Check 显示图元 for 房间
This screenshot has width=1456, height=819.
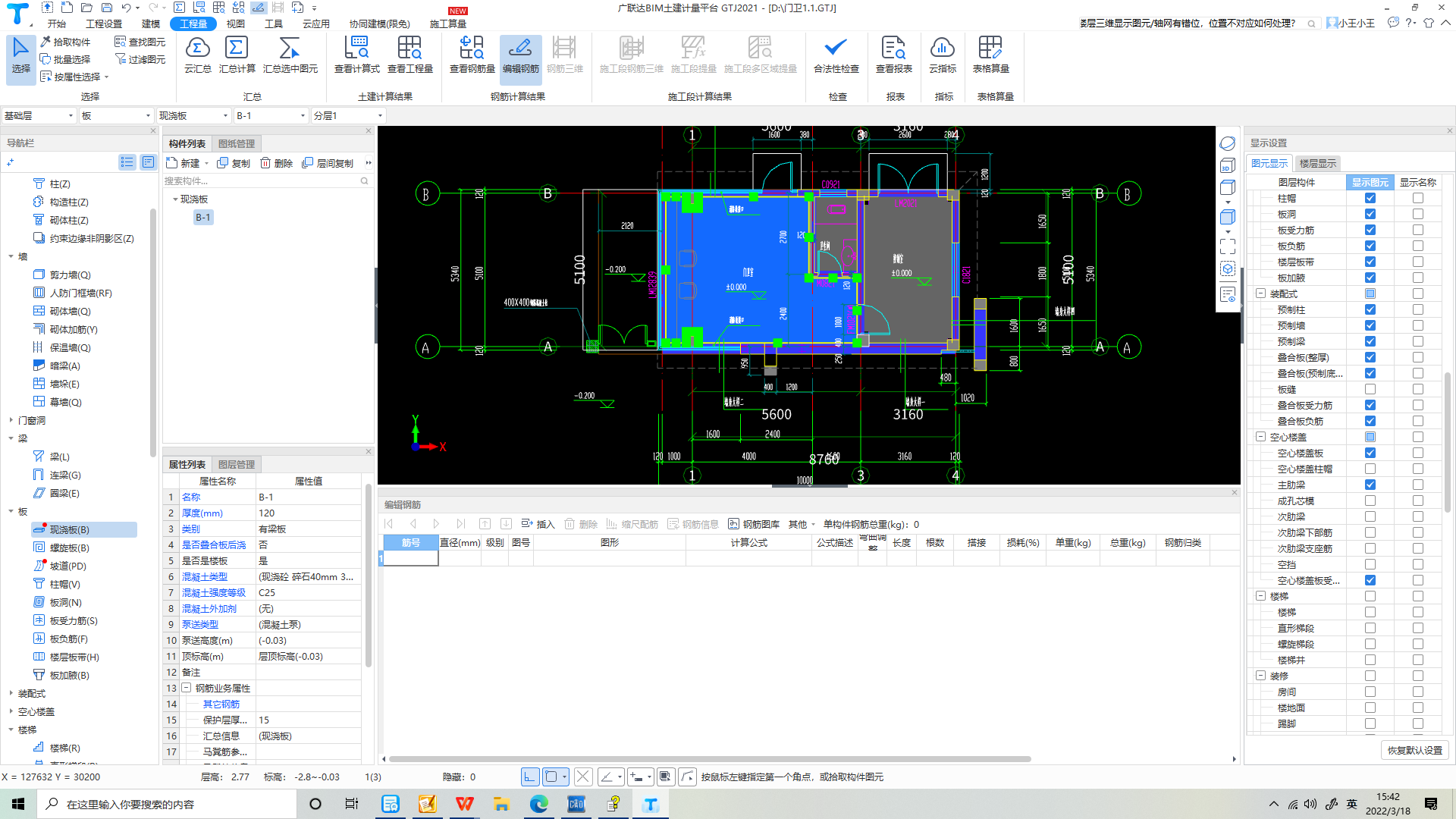(1370, 692)
